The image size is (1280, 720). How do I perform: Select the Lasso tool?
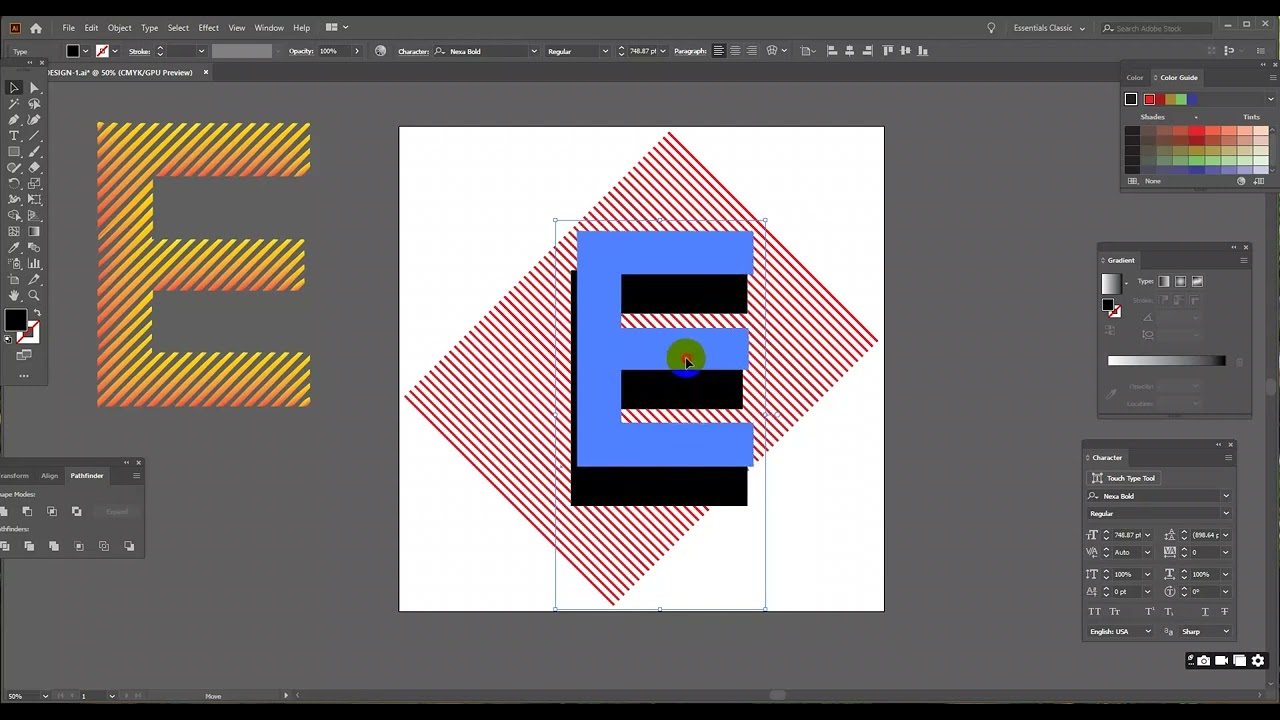click(x=34, y=104)
